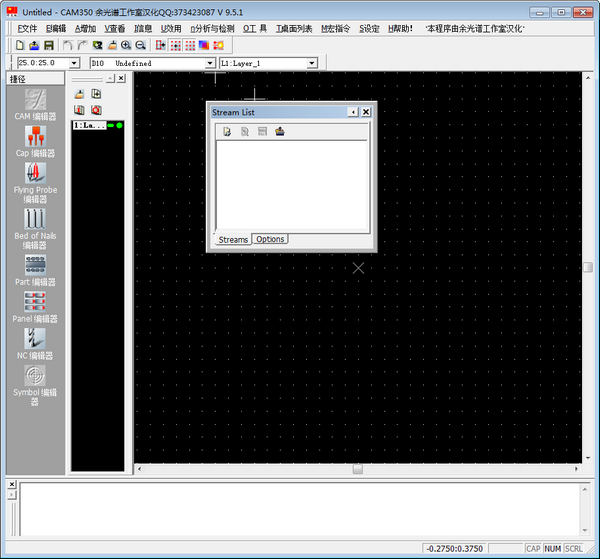600x559 pixels.
Task: Click the horizontal scrollbar thumb below canvas
Action: pyautogui.click(x=358, y=469)
